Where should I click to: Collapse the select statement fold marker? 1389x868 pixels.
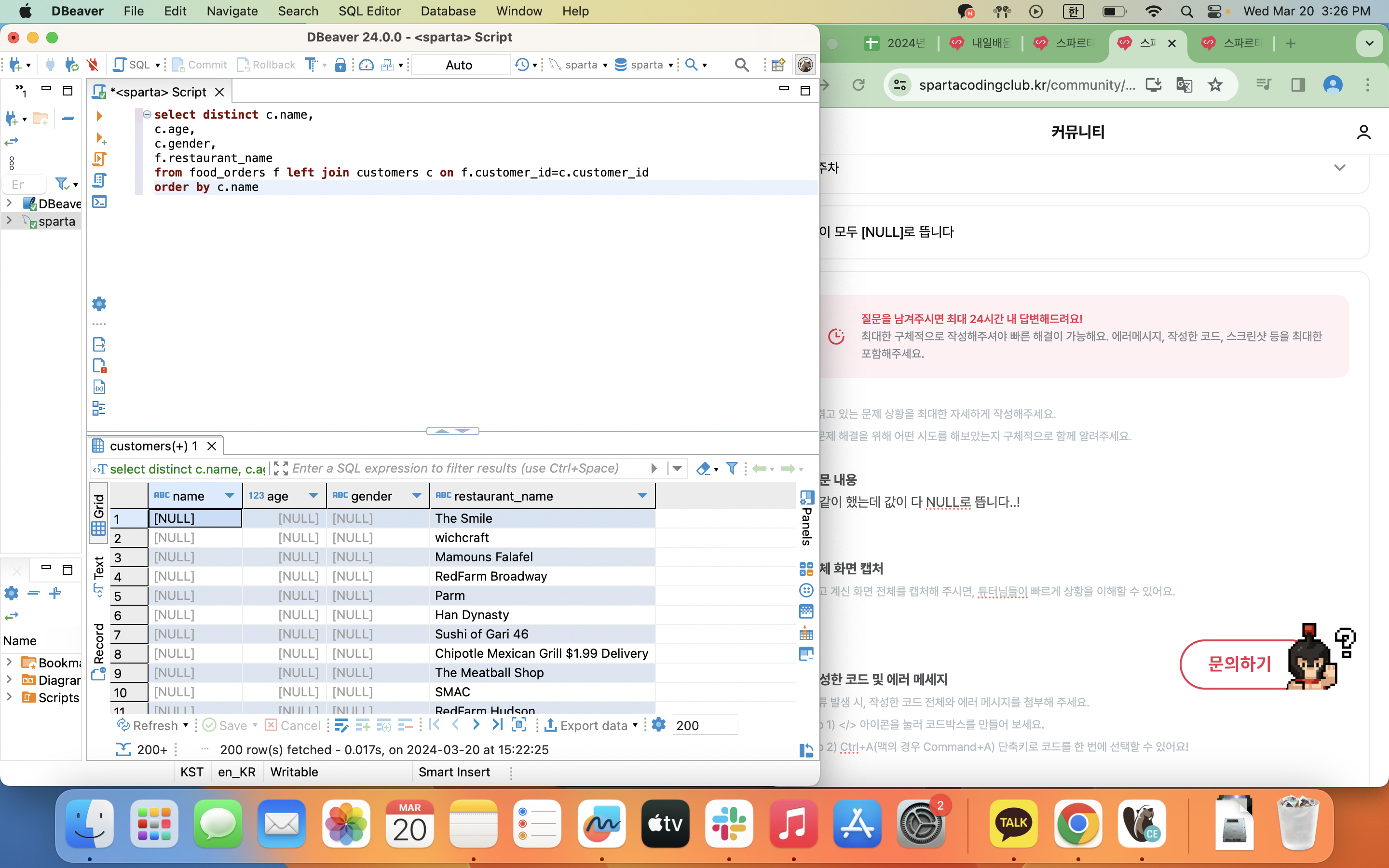(147, 114)
